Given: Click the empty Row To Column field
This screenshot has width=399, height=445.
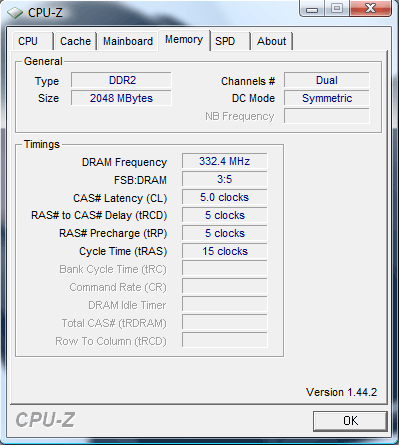Looking at the screenshot, I should (225, 341).
